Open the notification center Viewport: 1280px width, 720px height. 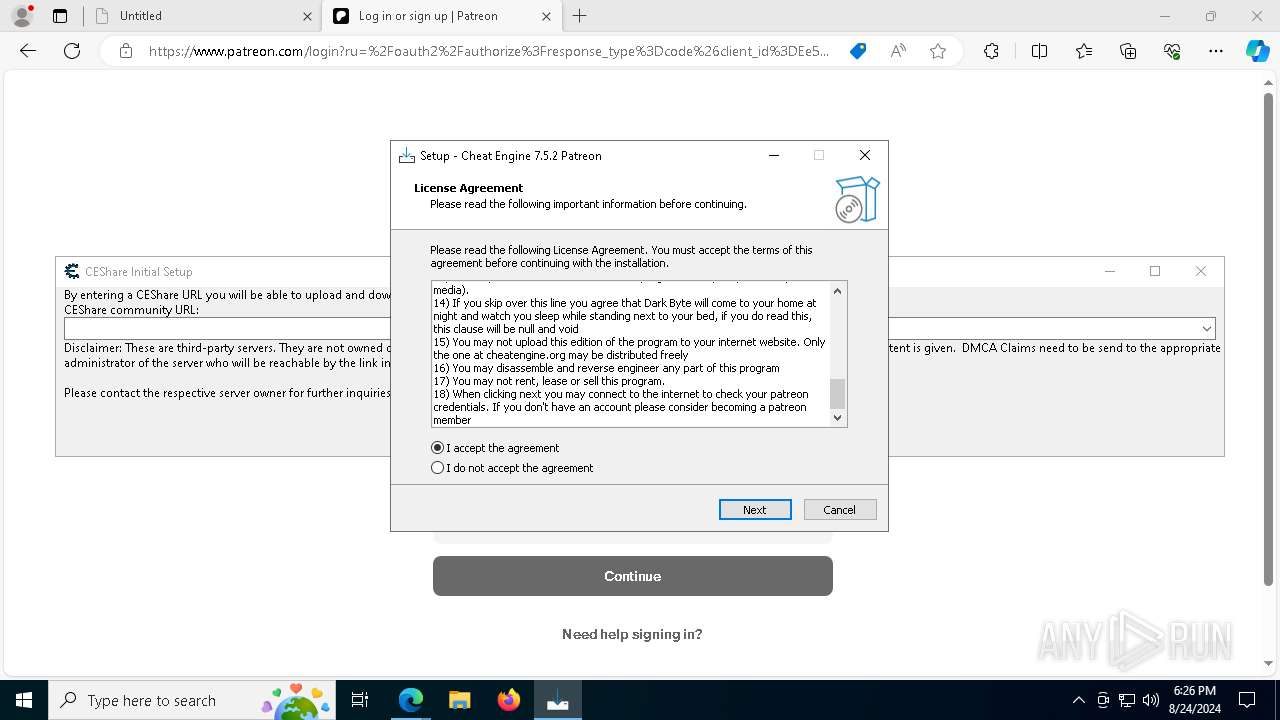coord(1248,700)
